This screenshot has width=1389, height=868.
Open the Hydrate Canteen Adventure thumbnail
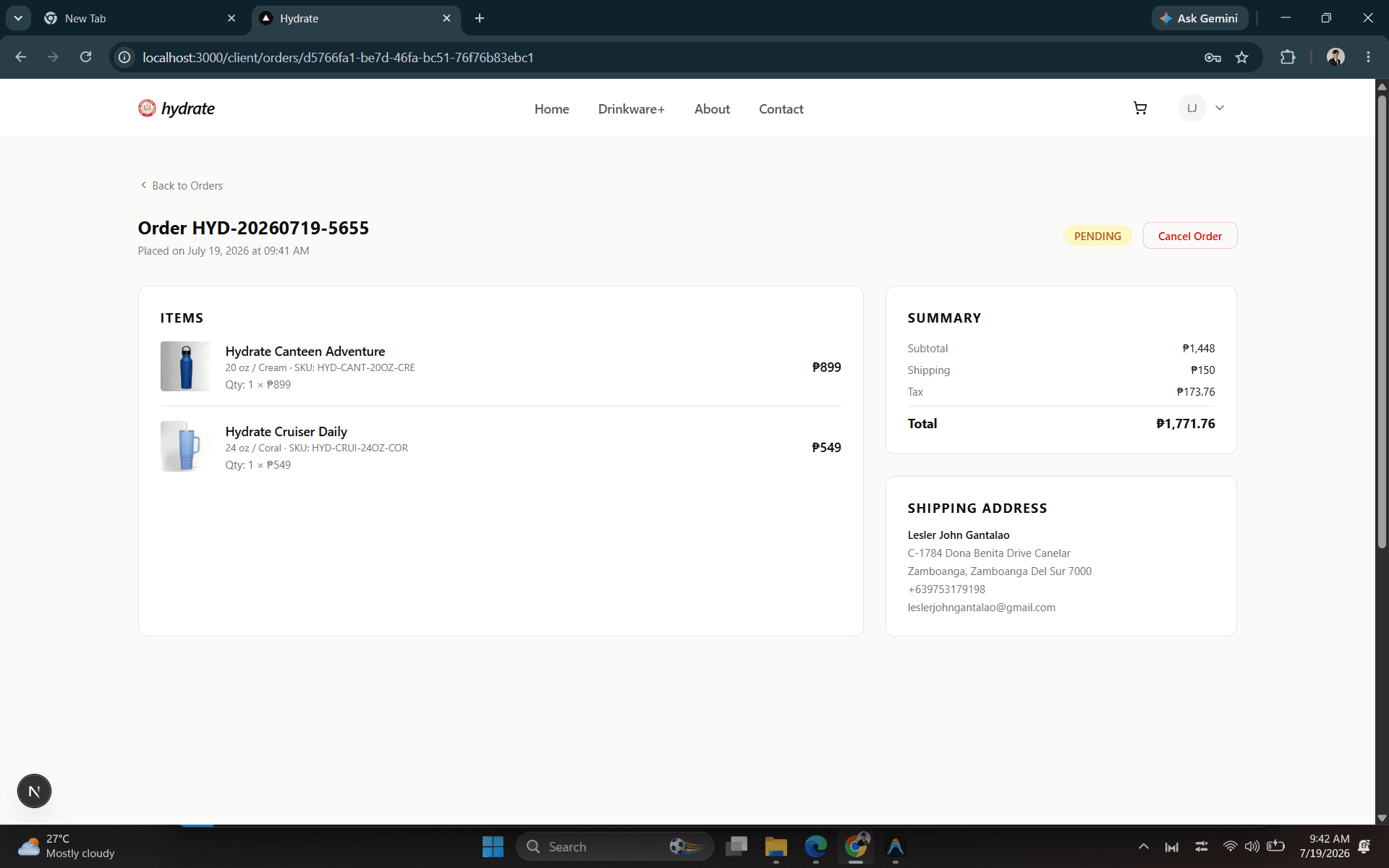click(x=185, y=366)
